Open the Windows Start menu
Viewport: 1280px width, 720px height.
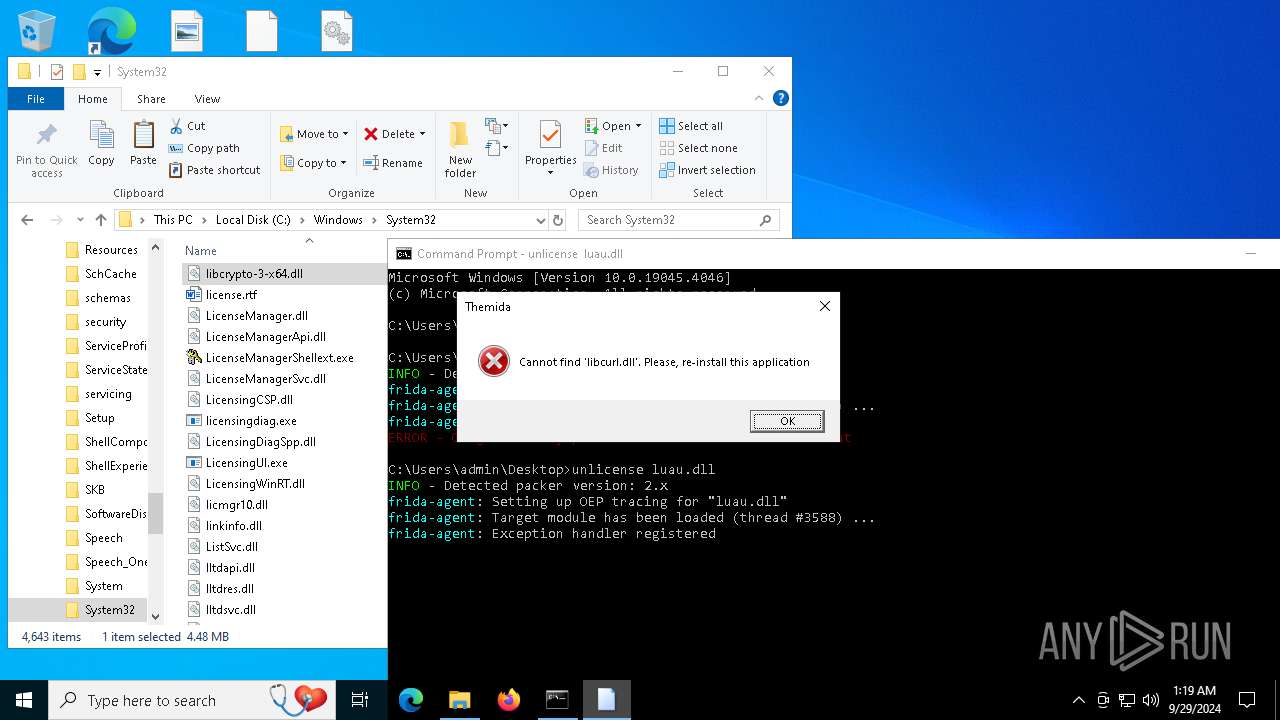24,700
